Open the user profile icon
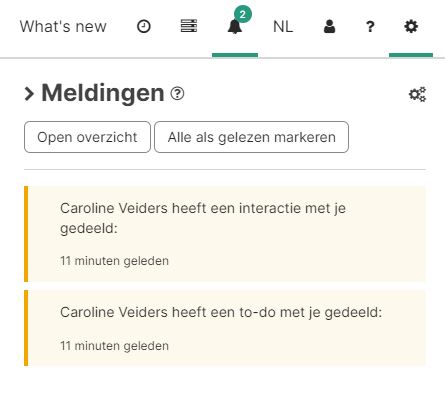The image size is (445, 402). point(329,26)
